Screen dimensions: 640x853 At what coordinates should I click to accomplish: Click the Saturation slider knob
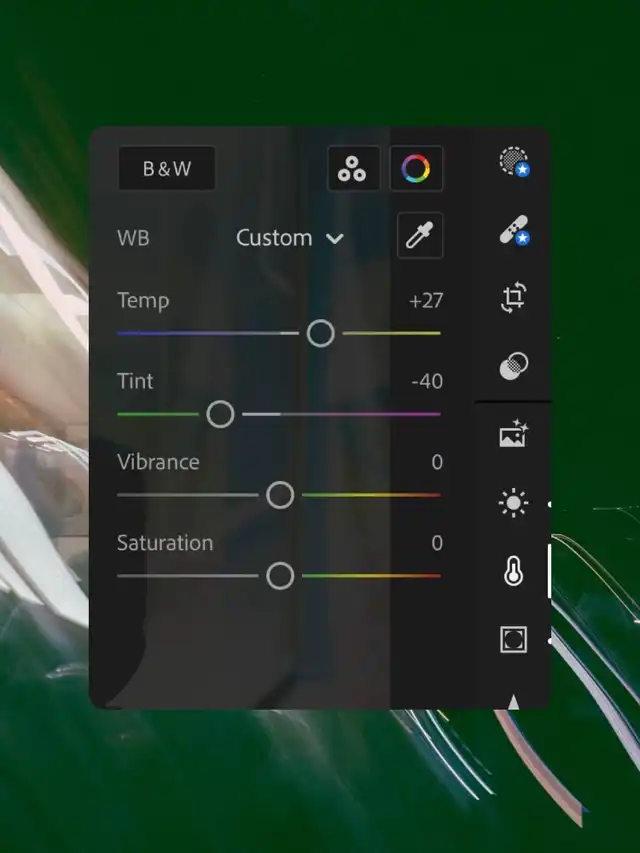coord(280,576)
